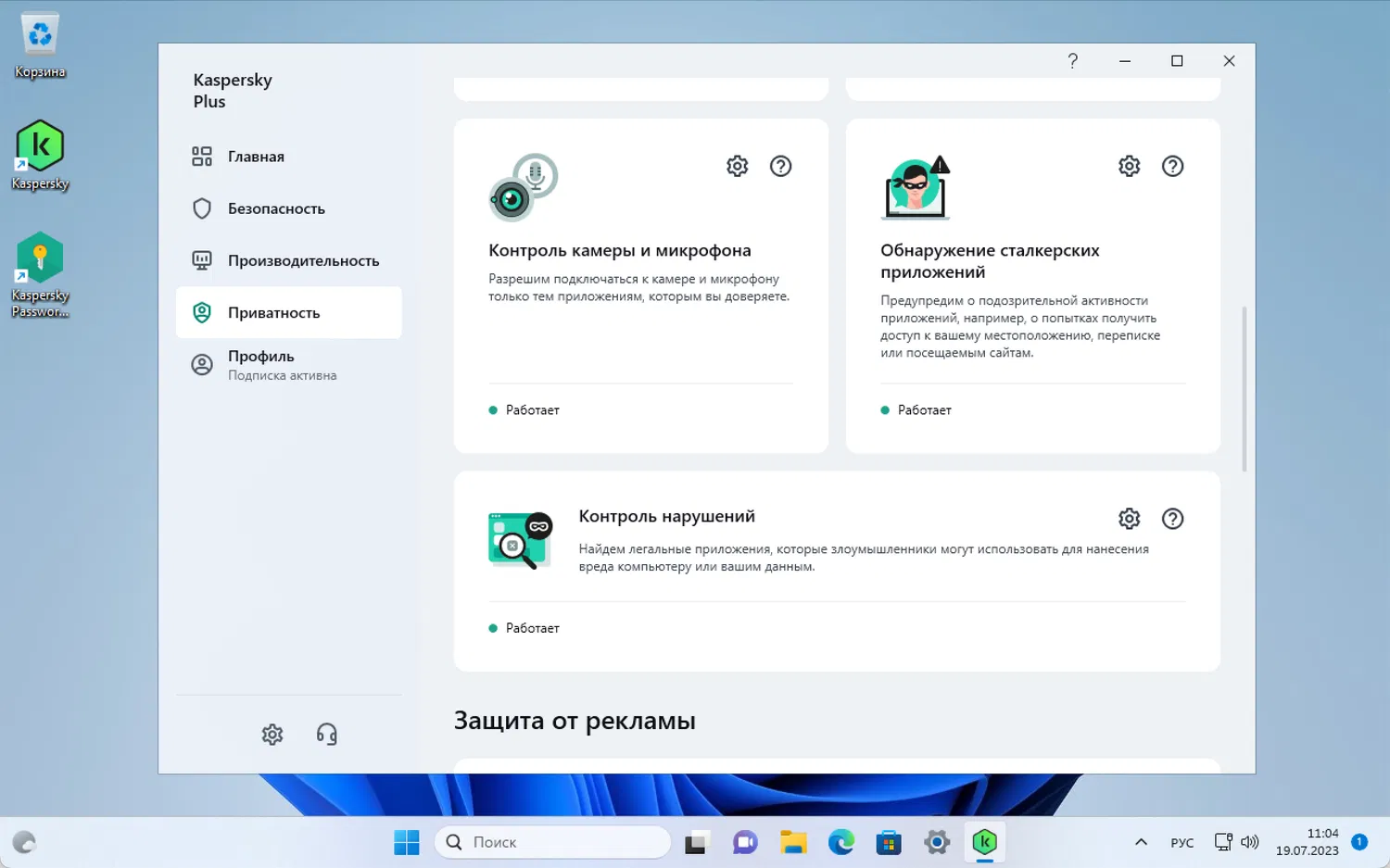Open the widgets icon on the taskbar
The height and width of the screenshot is (868, 1390).
click(24, 842)
